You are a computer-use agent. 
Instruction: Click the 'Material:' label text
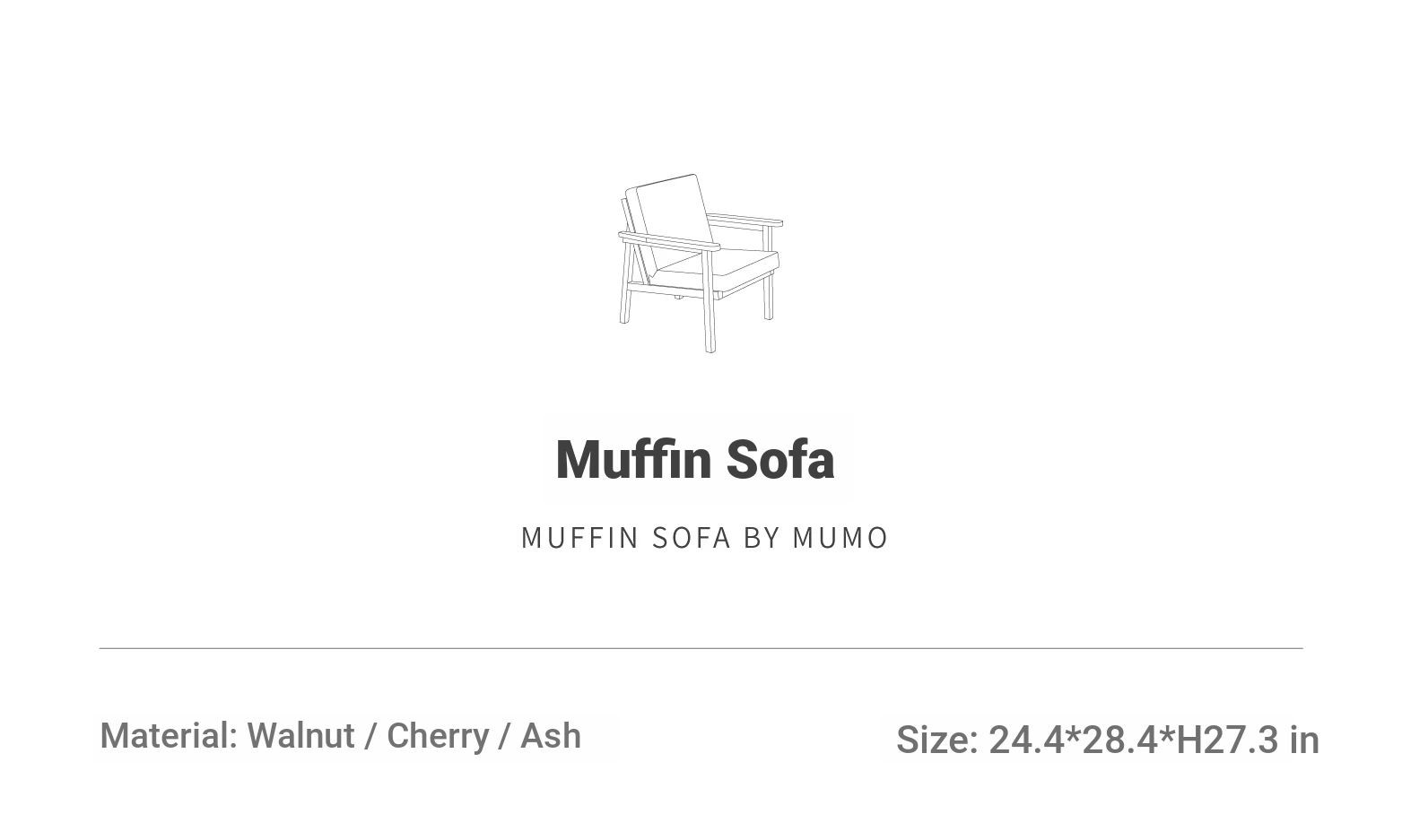click(x=169, y=736)
